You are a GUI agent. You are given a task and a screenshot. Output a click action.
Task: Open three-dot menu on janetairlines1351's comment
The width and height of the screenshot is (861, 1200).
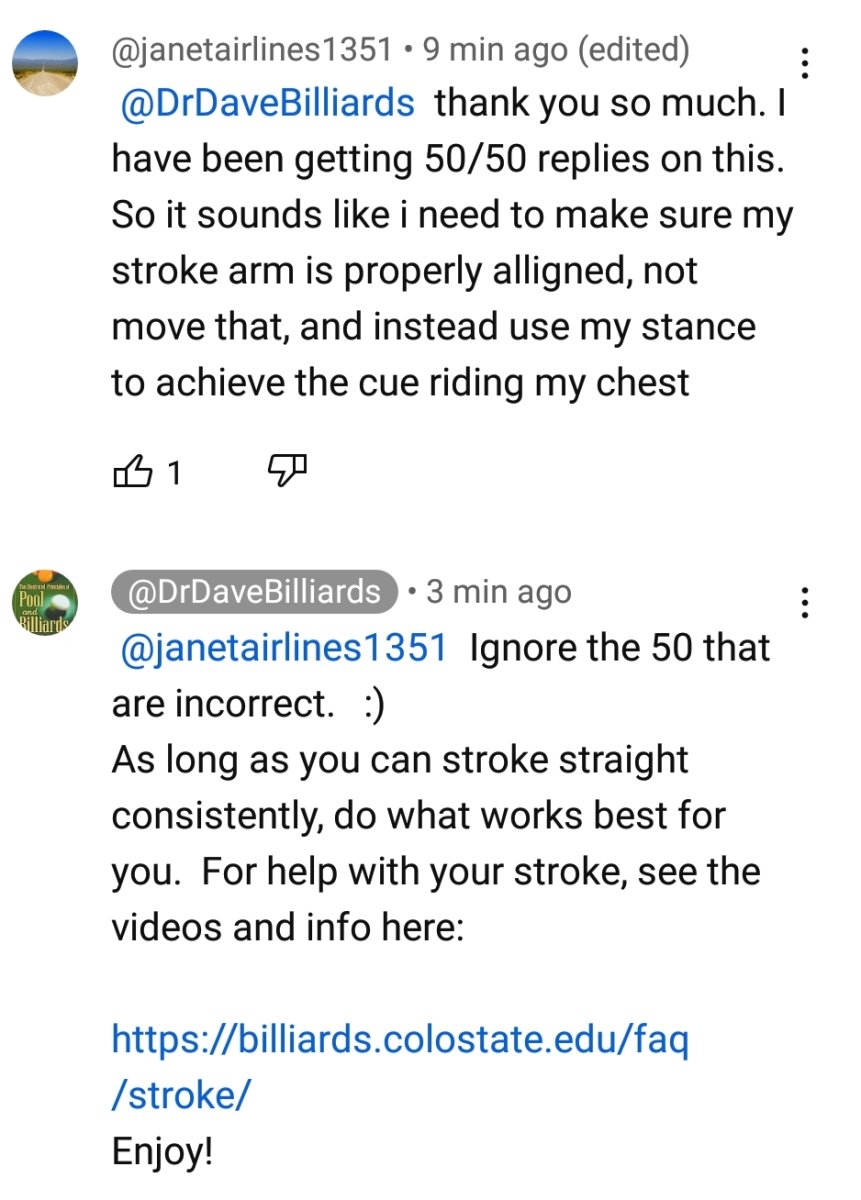[x=805, y=63]
